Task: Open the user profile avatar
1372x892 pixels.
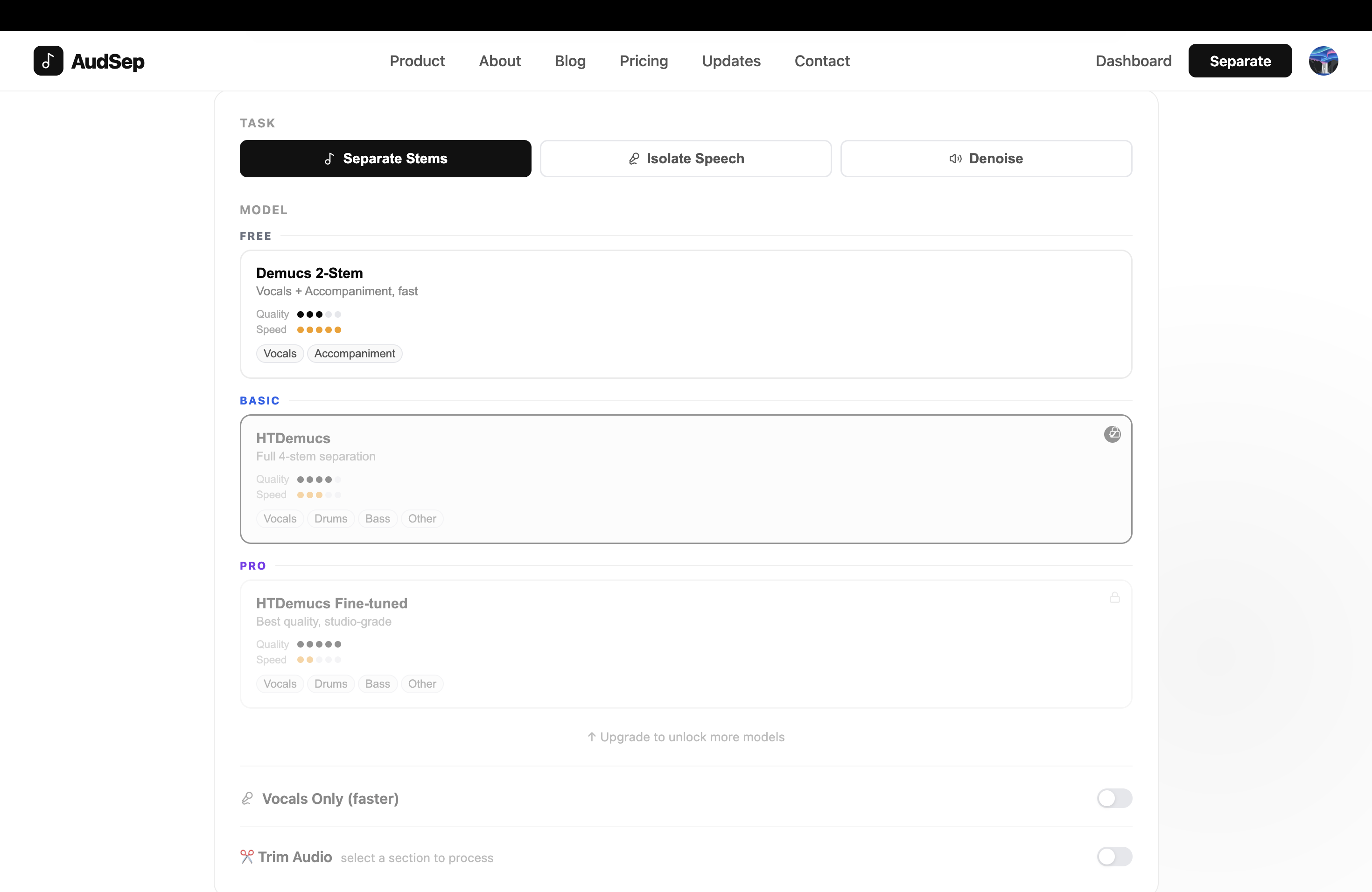Action: pyautogui.click(x=1323, y=61)
